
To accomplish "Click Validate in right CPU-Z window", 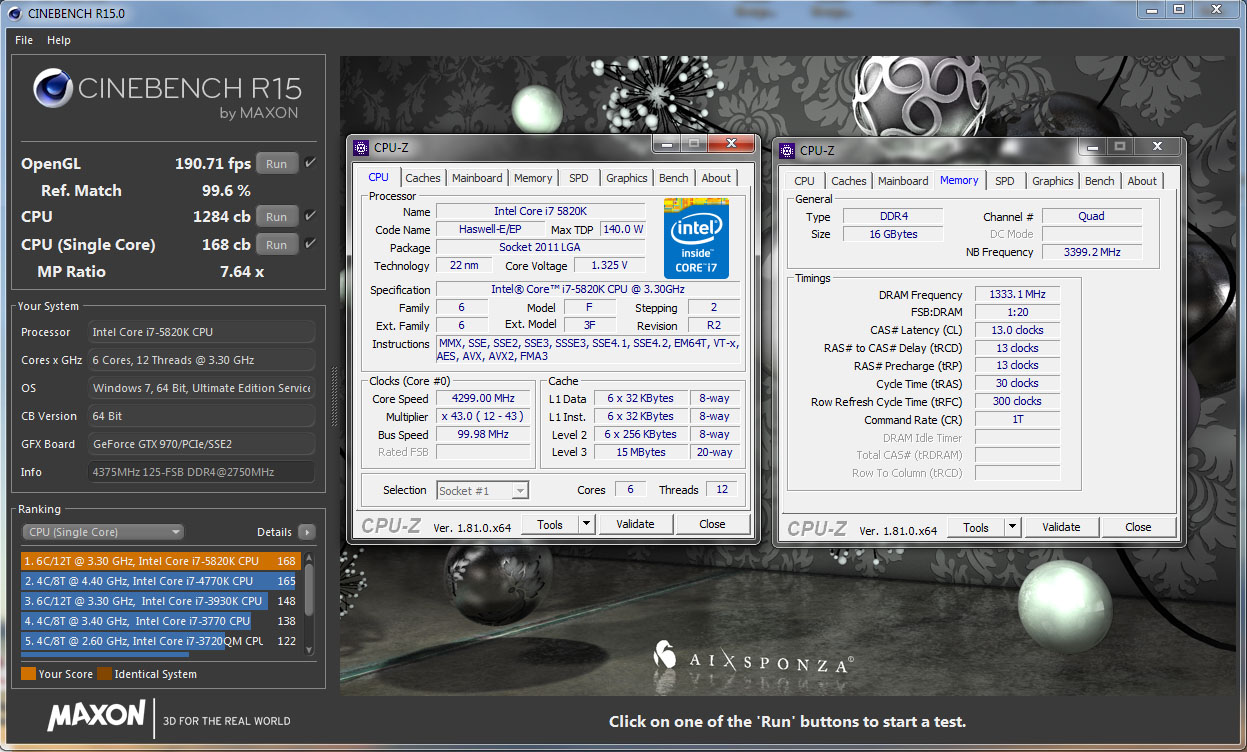I will click(x=1061, y=527).
